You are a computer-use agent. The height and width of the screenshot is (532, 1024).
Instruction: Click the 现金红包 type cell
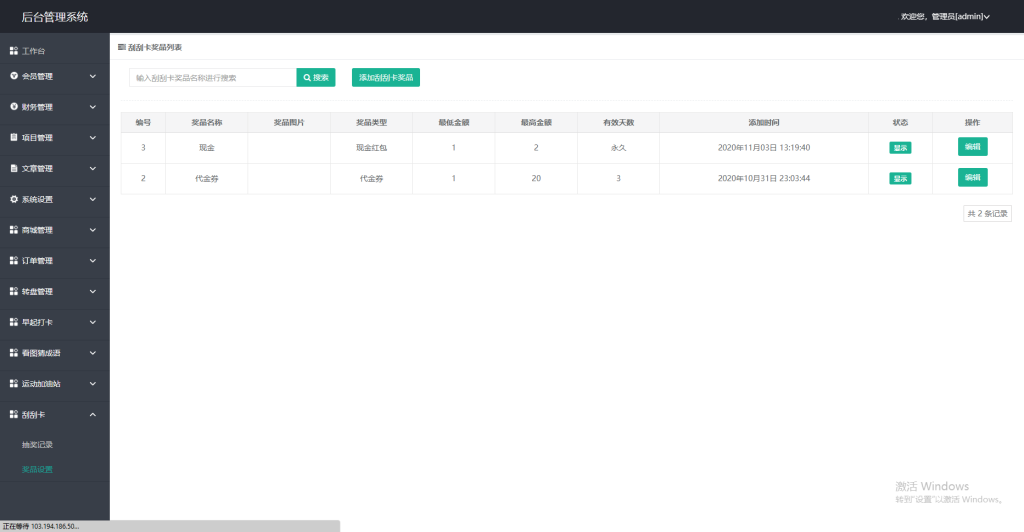click(371, 148)
